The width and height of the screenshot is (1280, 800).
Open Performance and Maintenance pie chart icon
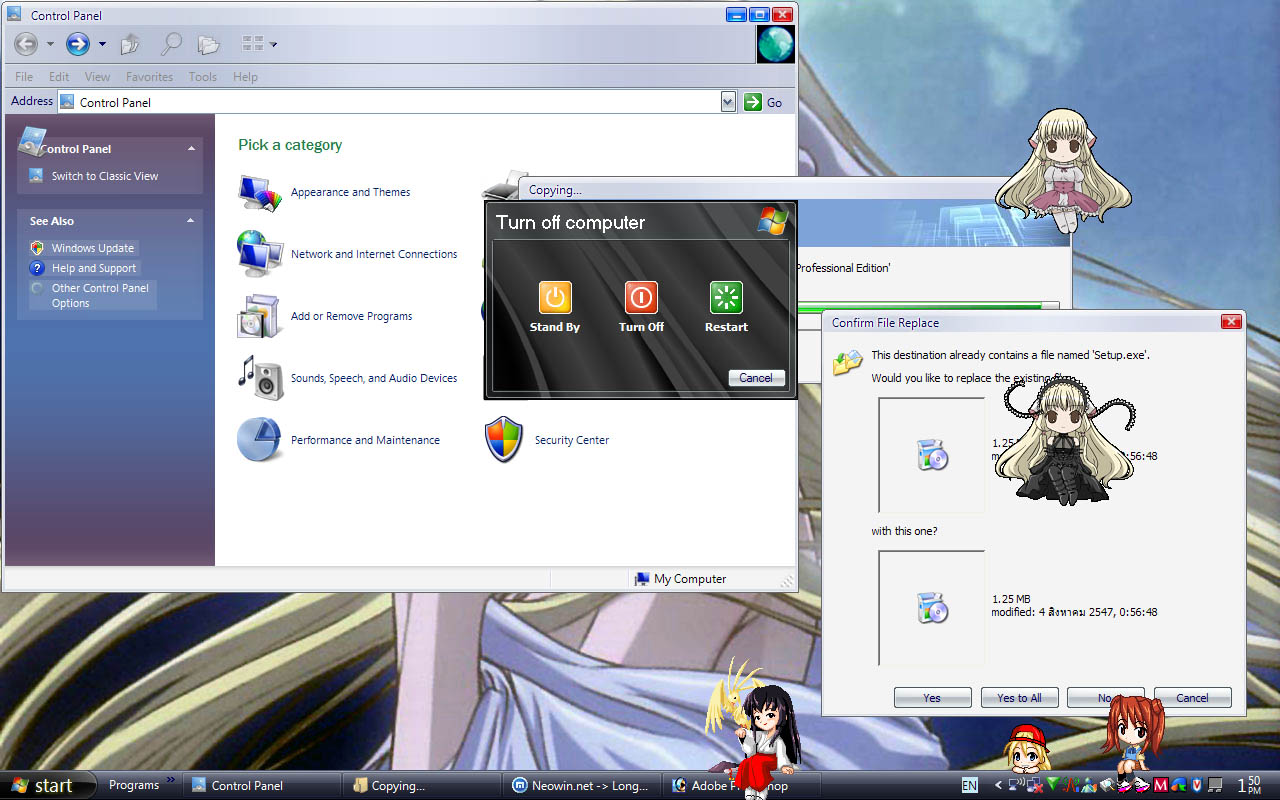point(260,440)
